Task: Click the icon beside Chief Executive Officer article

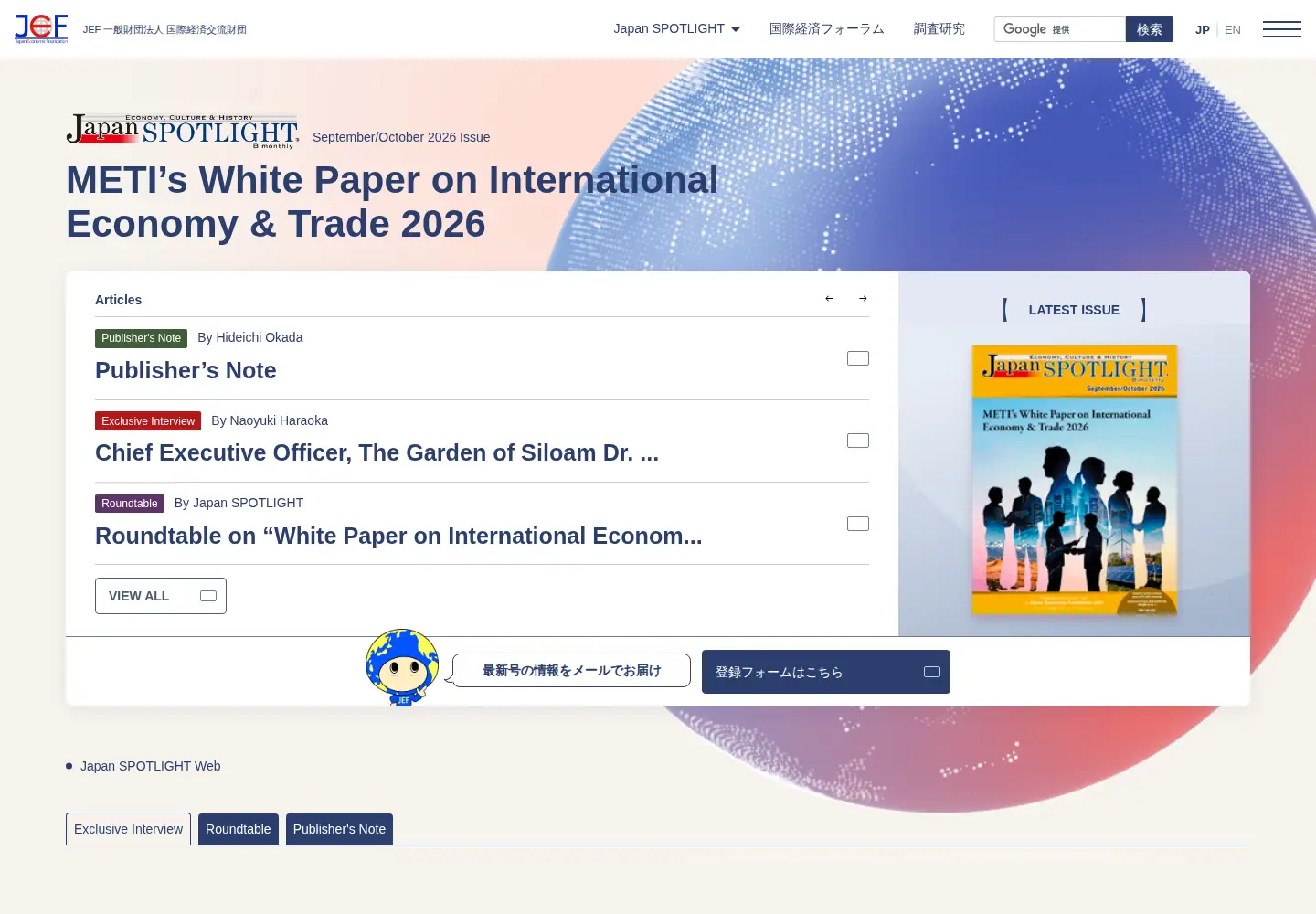Action: [858, 441]
